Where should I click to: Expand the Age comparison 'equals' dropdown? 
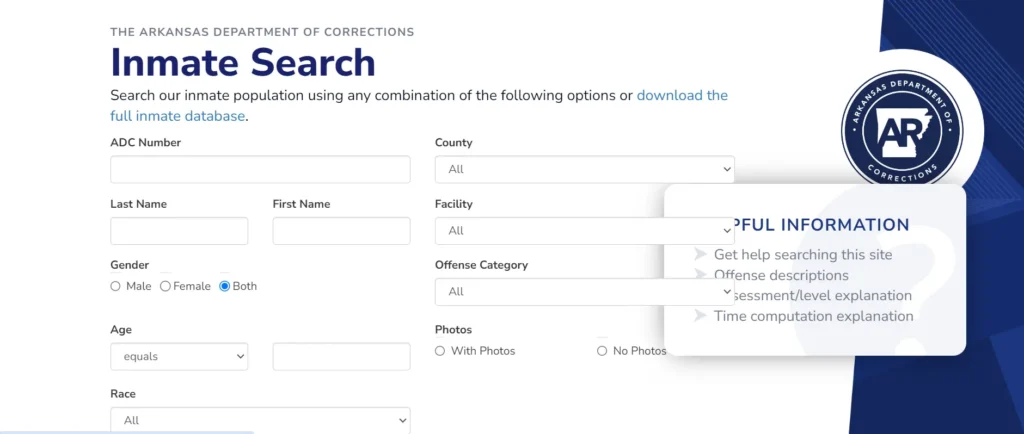coord(179,356)
